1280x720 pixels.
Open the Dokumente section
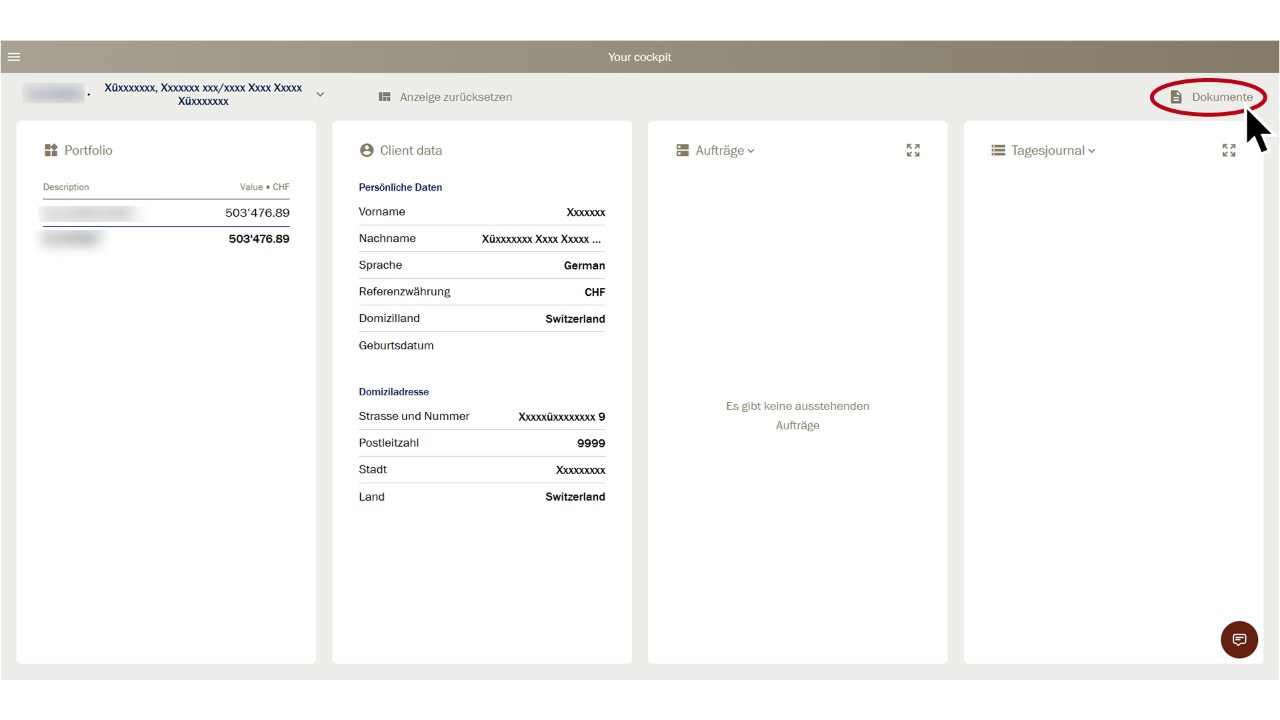1221,97
